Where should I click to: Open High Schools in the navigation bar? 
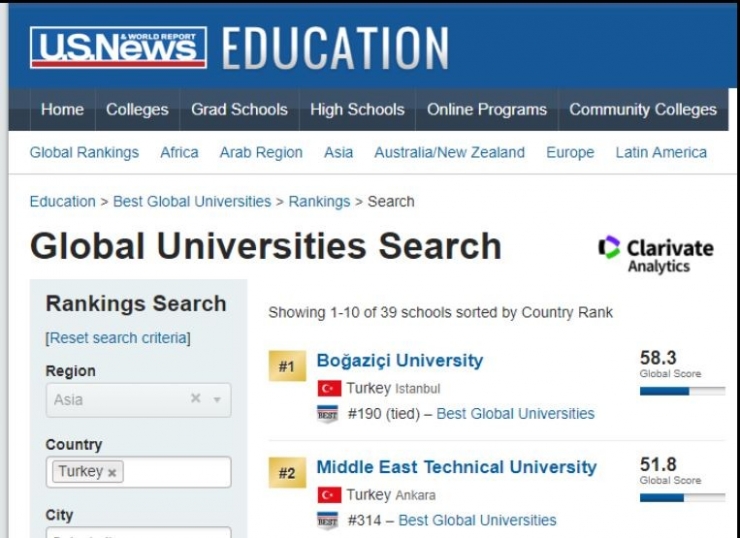coord(357,109)
